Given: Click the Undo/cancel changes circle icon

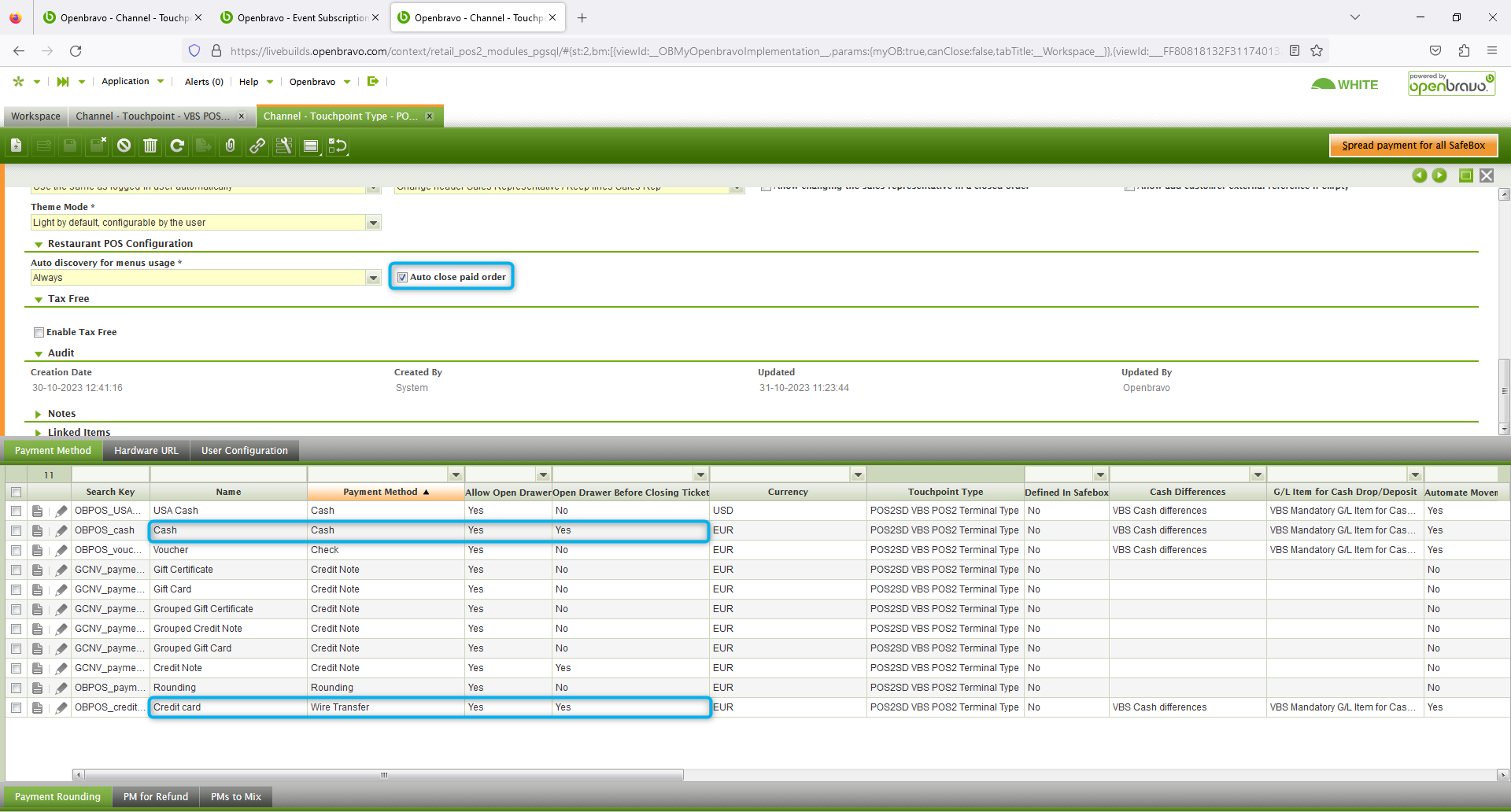Looking at the screenshot, I should tap(124, 146).
